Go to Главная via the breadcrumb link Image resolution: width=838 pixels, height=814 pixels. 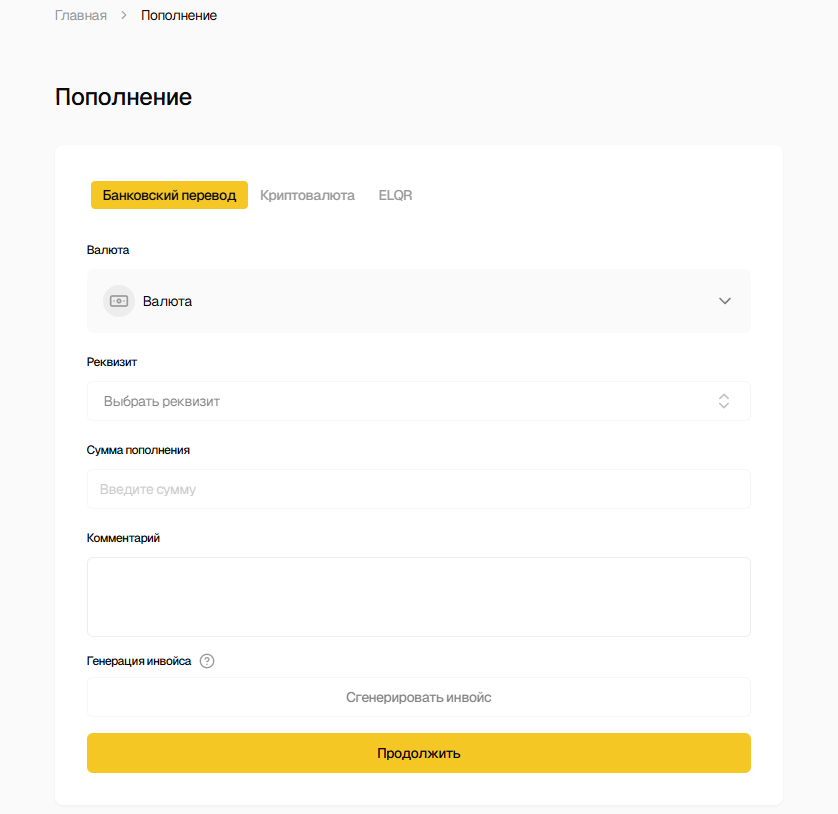click(81, 16)
